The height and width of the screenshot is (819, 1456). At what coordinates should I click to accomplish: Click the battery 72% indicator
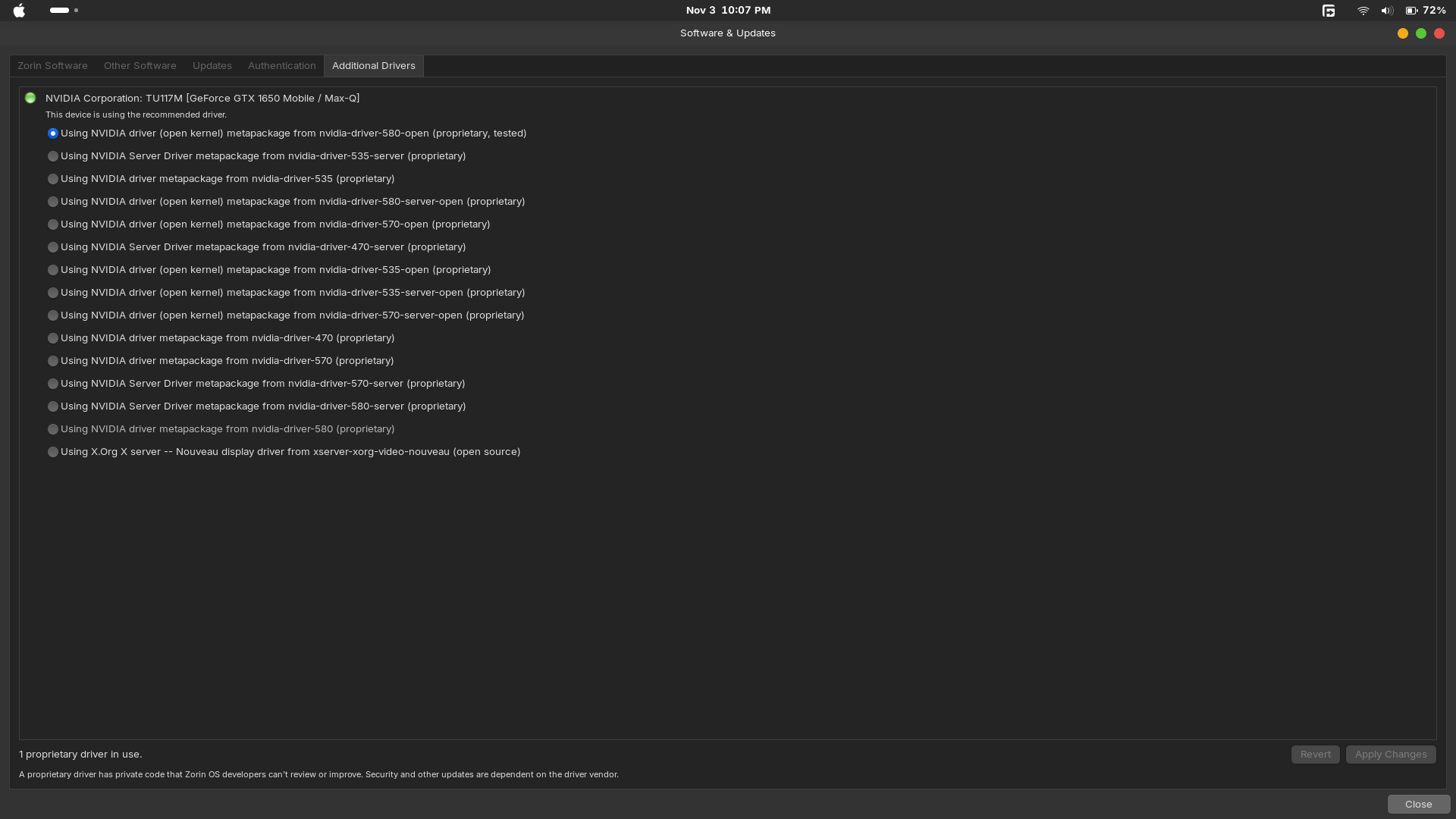[1426, 11]
